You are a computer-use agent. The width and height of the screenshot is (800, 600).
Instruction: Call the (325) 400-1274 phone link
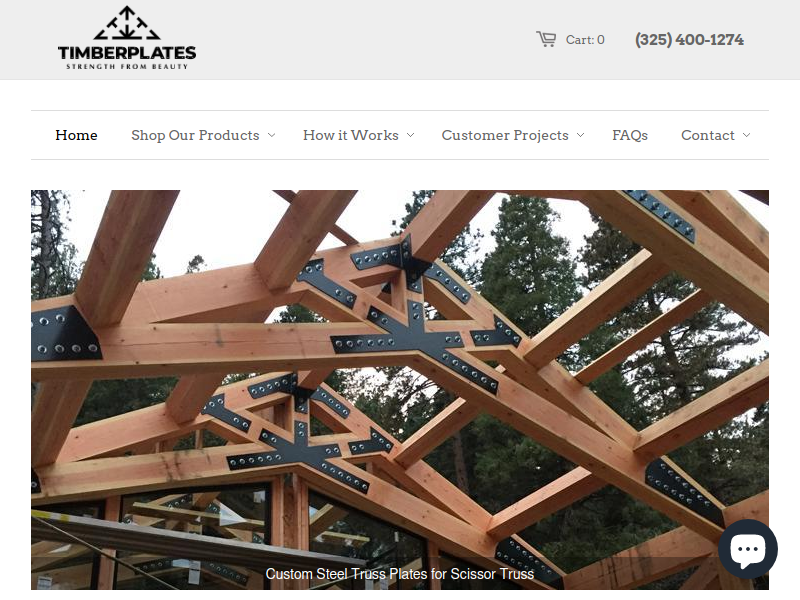click(x=689, y=40)
